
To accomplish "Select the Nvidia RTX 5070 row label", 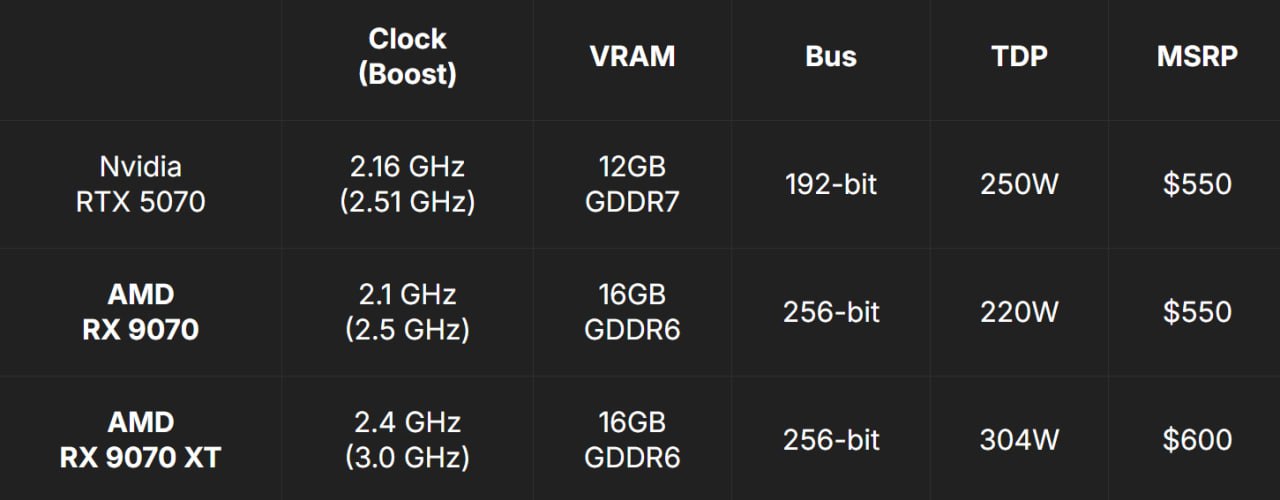I will pyautogui.click(x=141, y=184).
